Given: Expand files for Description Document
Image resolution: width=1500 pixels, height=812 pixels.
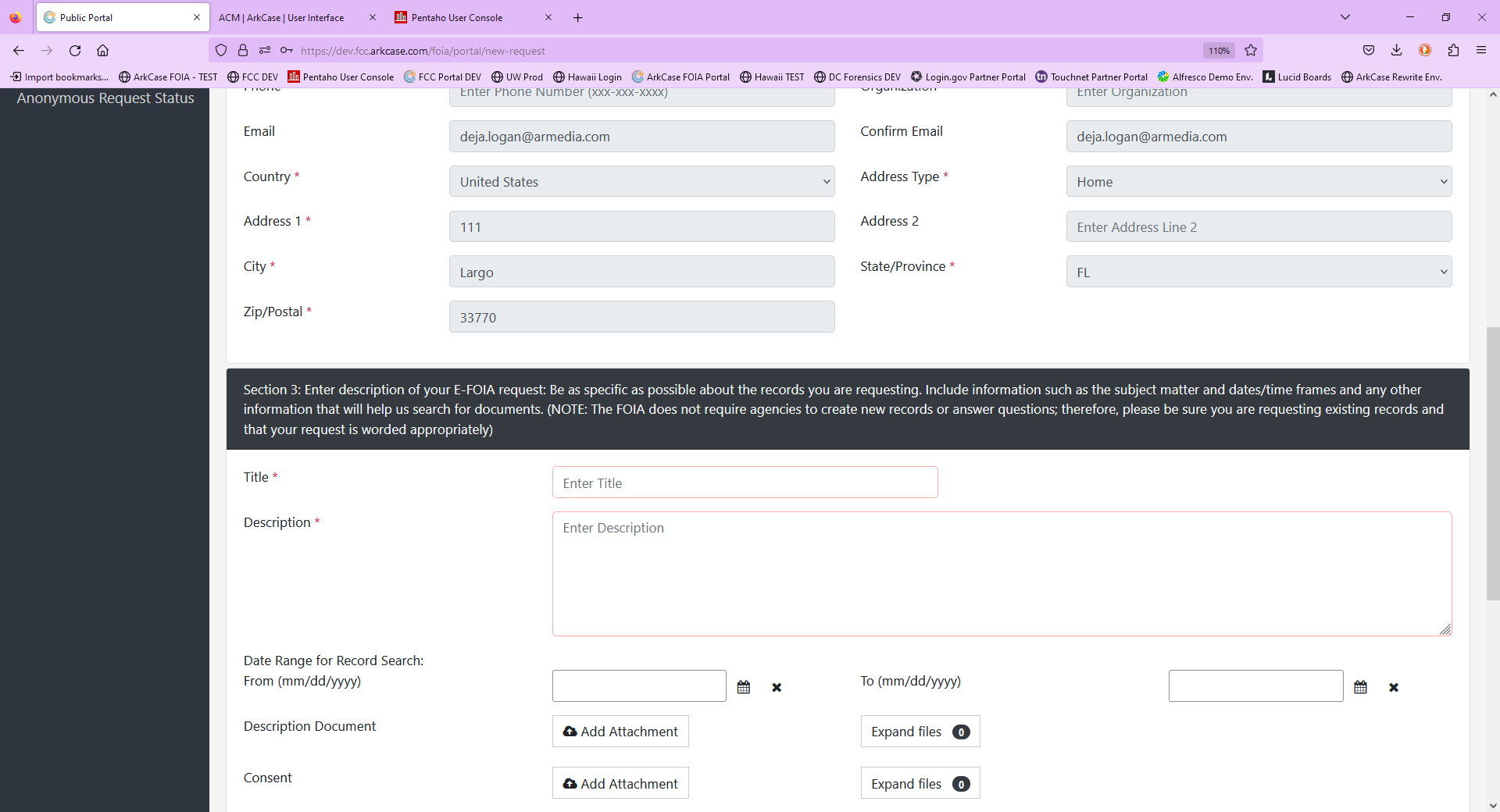Looking at the screenshot, I should [x=920, y=732].
